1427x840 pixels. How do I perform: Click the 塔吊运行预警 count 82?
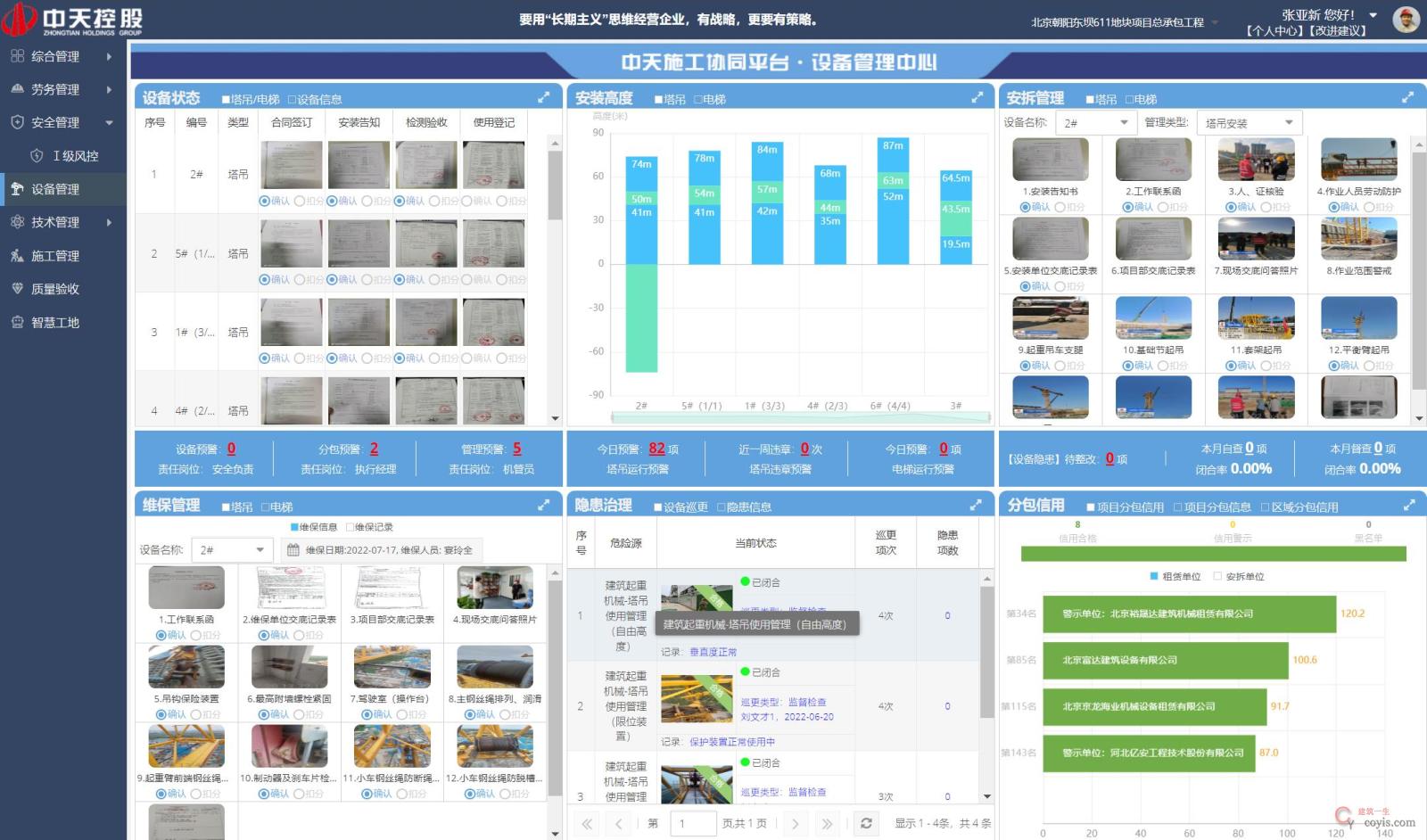pos(656,449)
